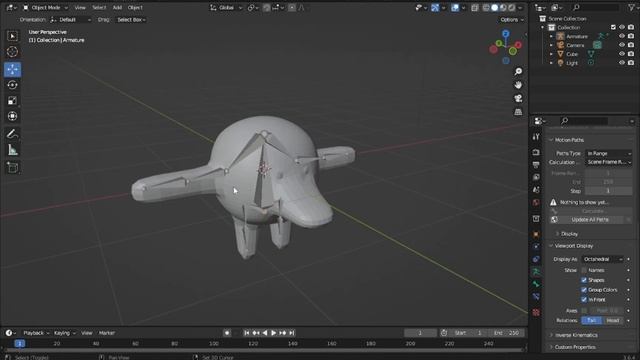Click the Update All Paths button
This screenshot has height=360, width=640.
[x=590, y=220]
